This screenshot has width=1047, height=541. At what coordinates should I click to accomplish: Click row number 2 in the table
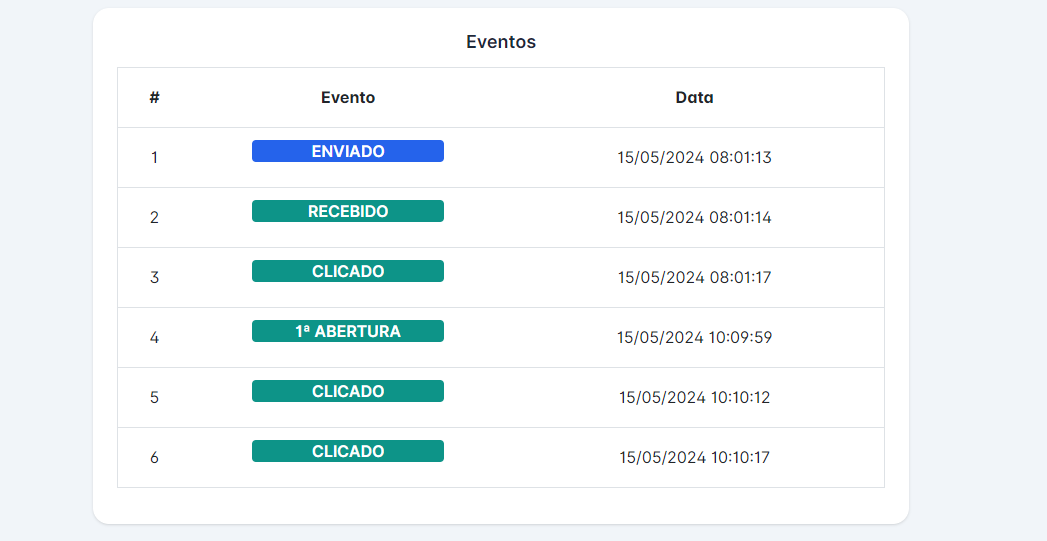tap(154, 218)
